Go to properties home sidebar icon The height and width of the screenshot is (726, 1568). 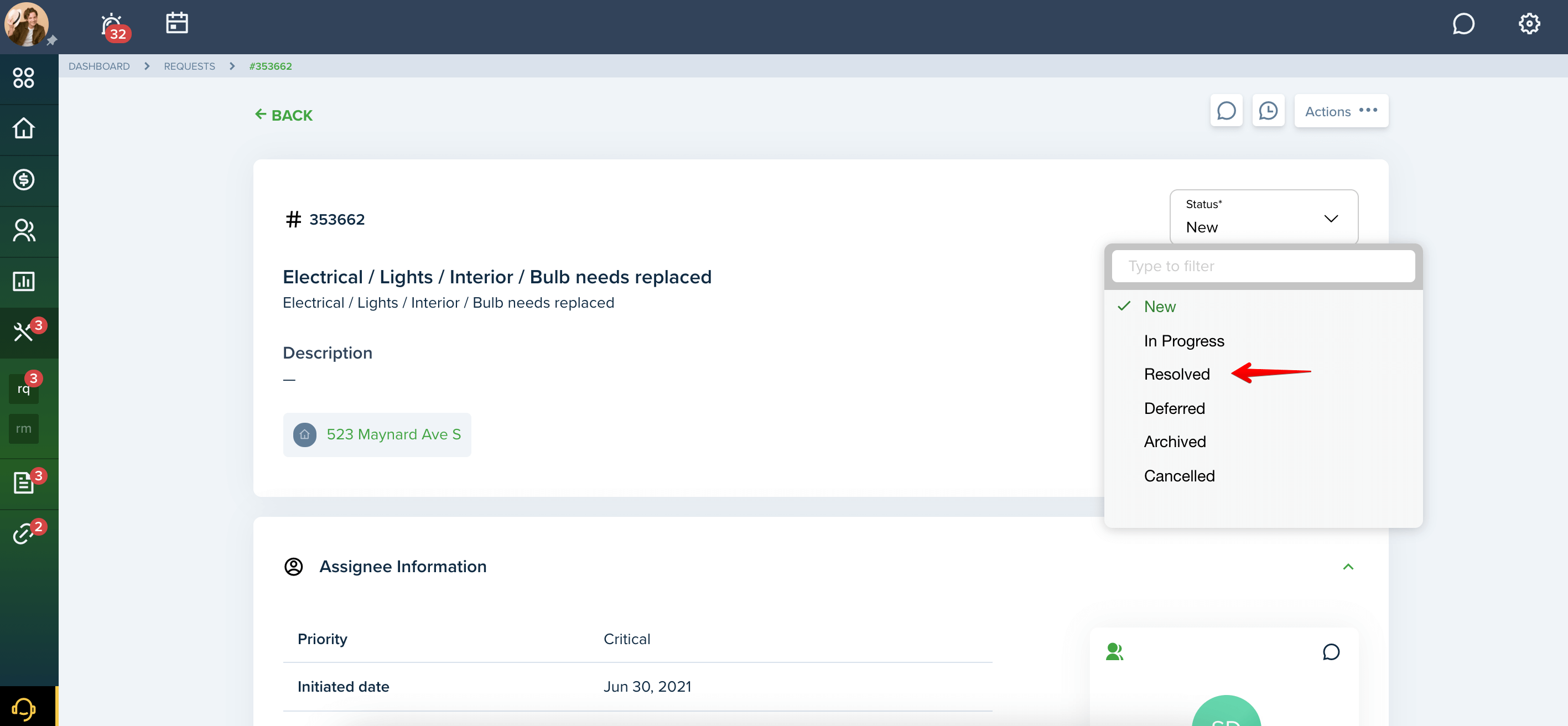pyautogui.click(x=24, y=128)
